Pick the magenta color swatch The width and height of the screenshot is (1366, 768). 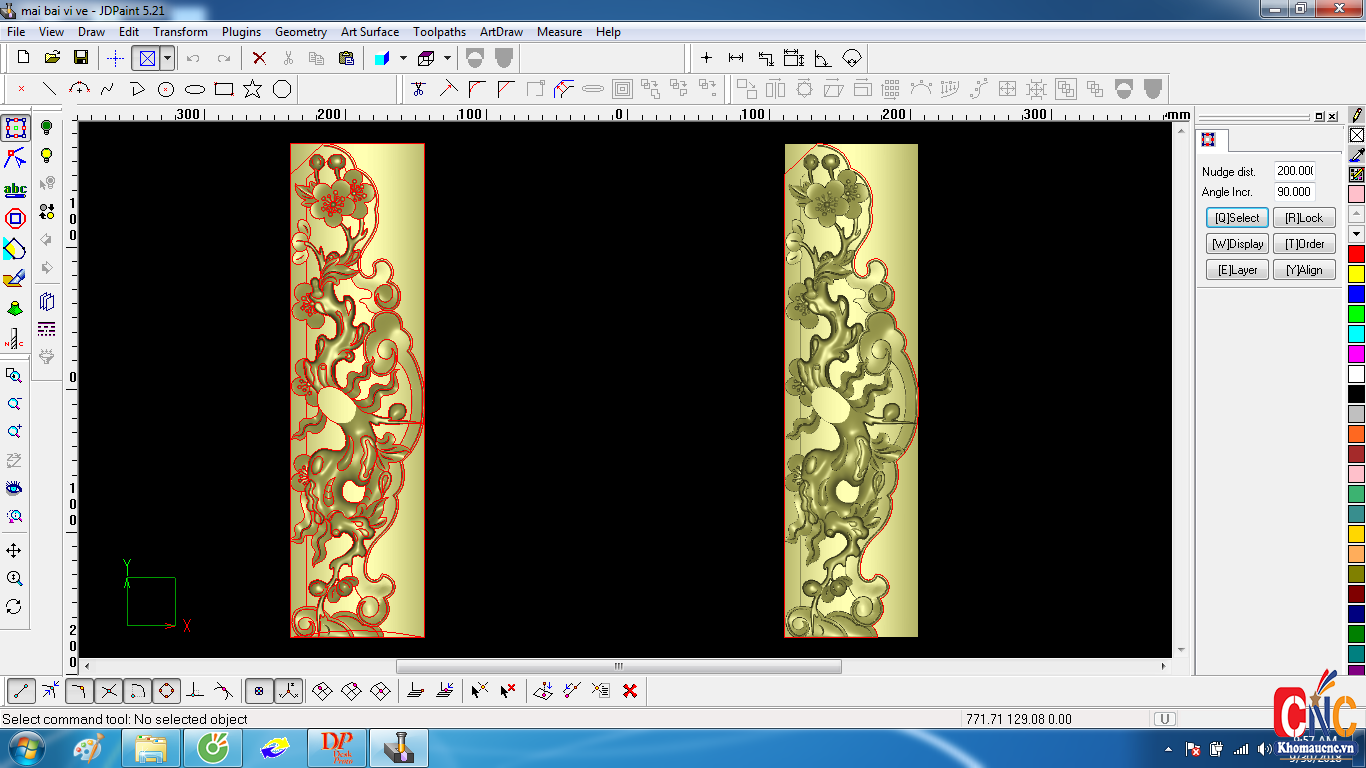pyautogui.click(x=1356, y=354)
